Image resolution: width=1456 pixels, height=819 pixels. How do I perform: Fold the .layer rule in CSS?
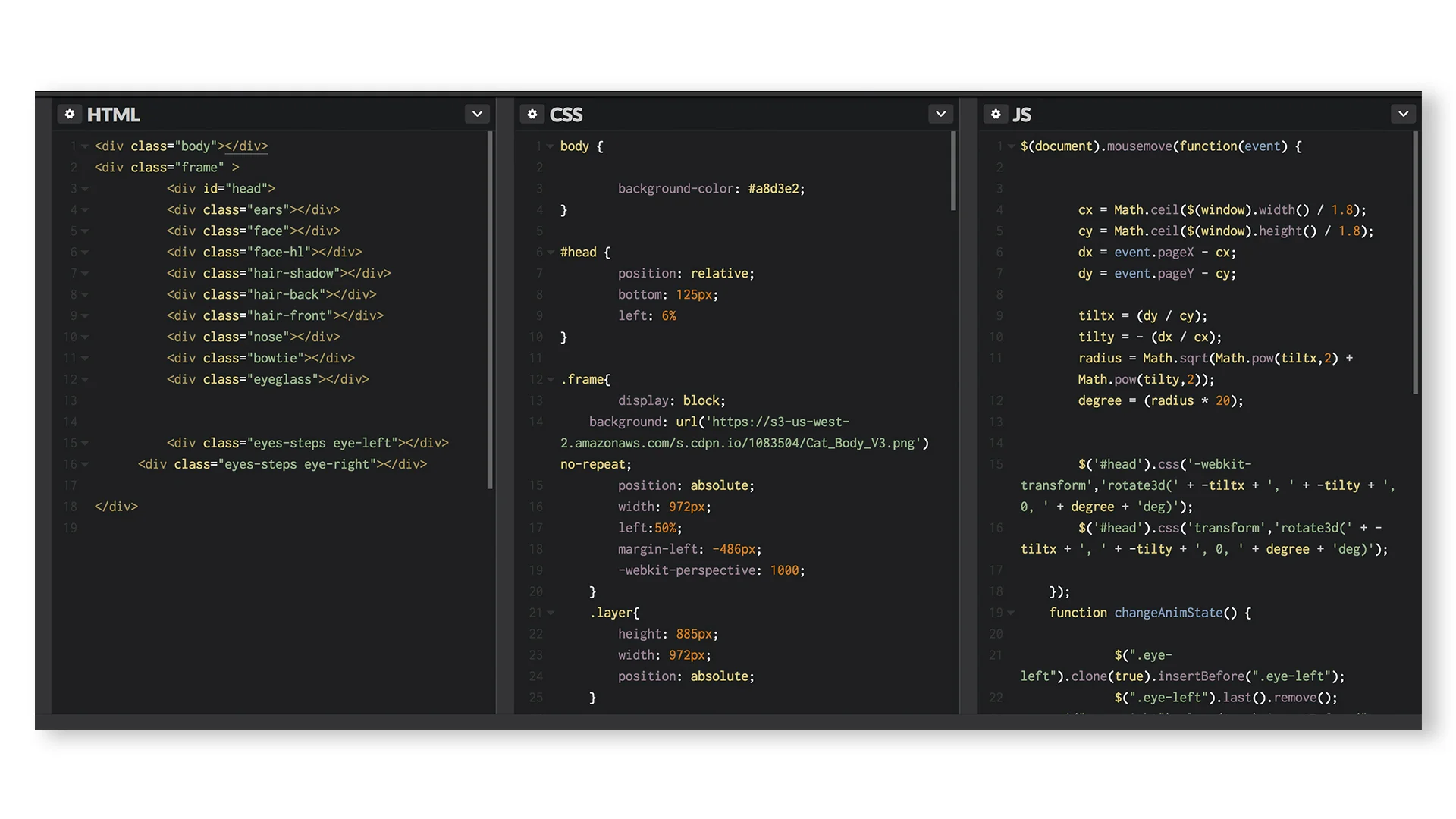point(550,612)
